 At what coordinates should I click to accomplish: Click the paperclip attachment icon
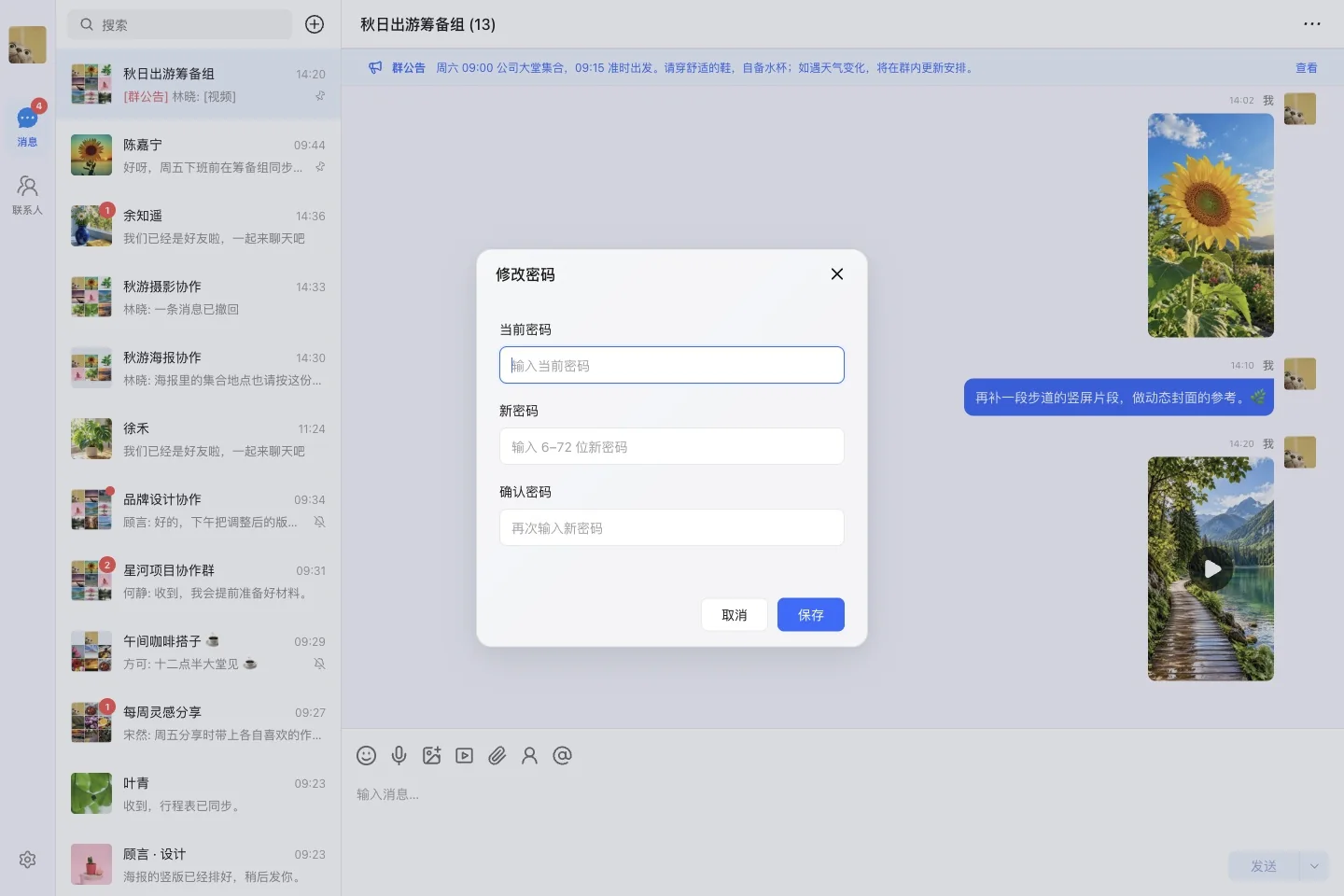[x=497, y=756]
